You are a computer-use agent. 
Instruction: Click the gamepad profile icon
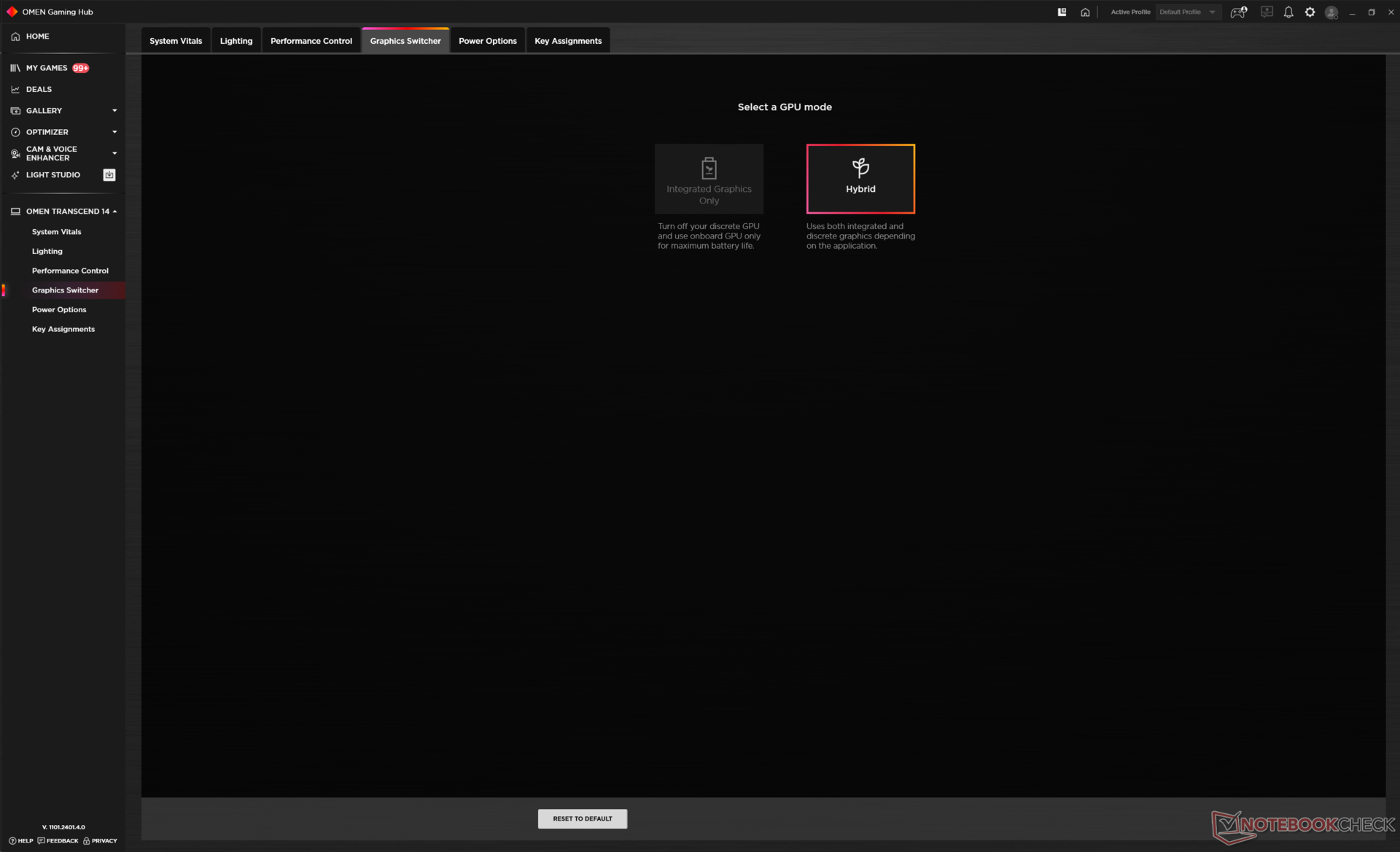point(1238,12)
